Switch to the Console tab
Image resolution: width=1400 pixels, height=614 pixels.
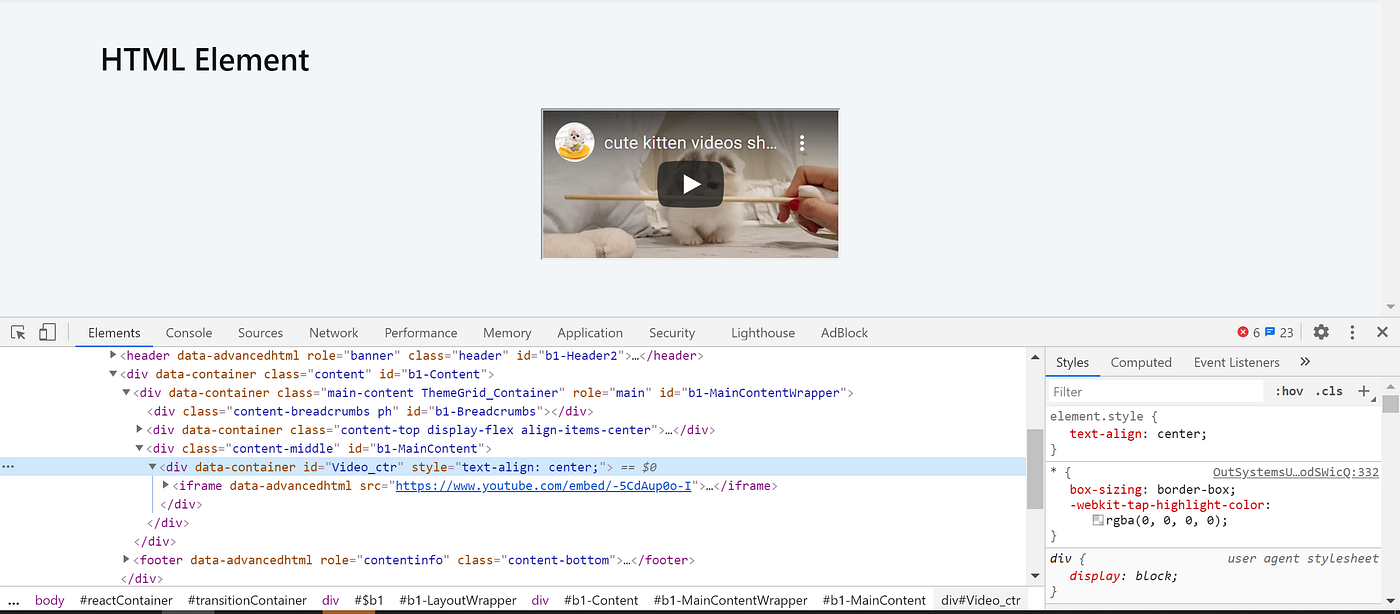pos(189,332)
